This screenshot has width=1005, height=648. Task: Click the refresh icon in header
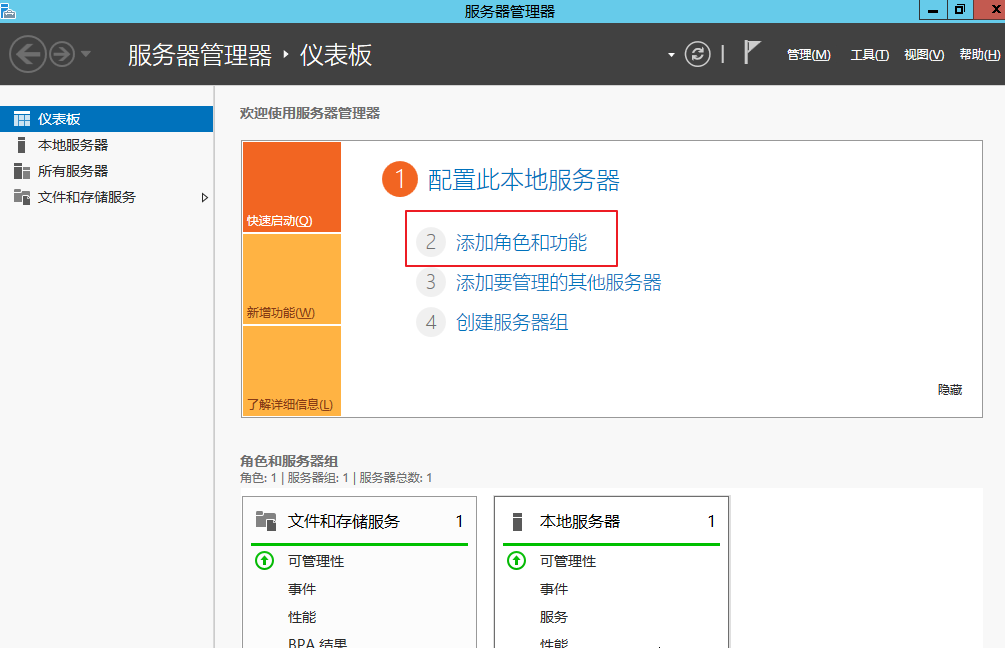(x=697, y=54)
